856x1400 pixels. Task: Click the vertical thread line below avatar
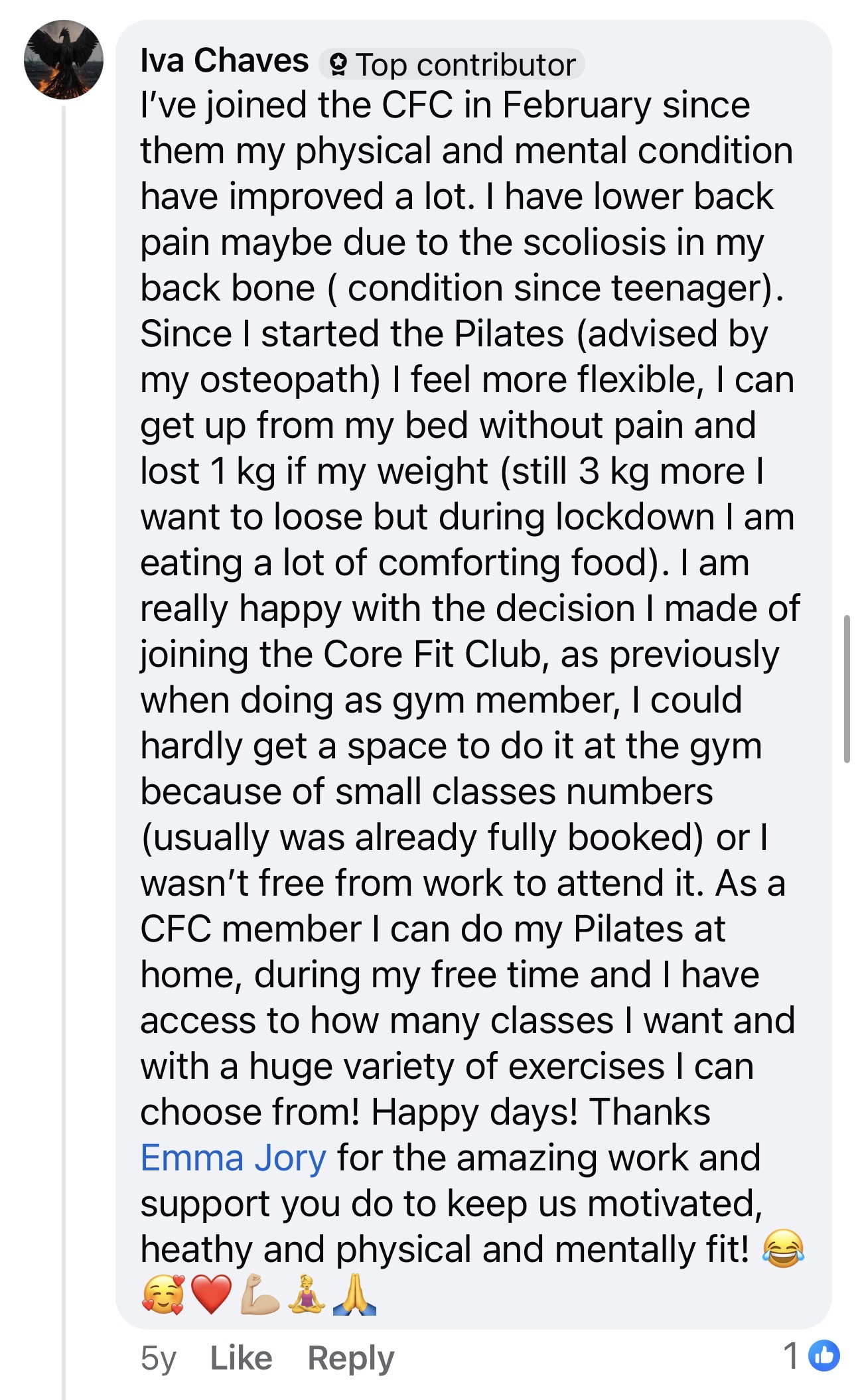point(64,730)
